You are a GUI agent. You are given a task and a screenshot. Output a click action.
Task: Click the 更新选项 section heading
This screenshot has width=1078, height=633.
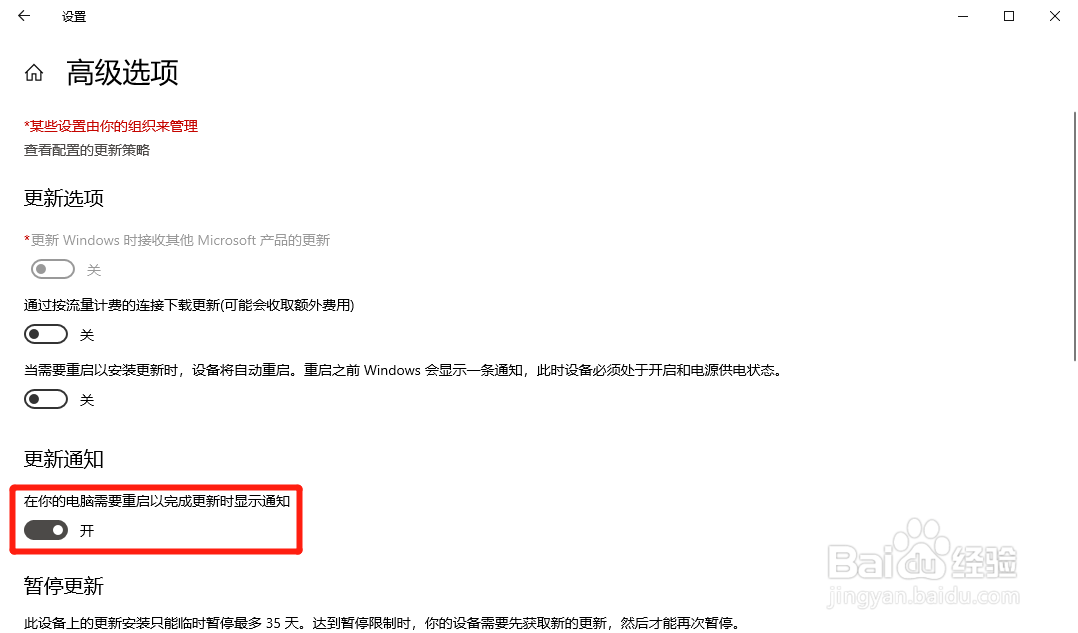[63, 198]
